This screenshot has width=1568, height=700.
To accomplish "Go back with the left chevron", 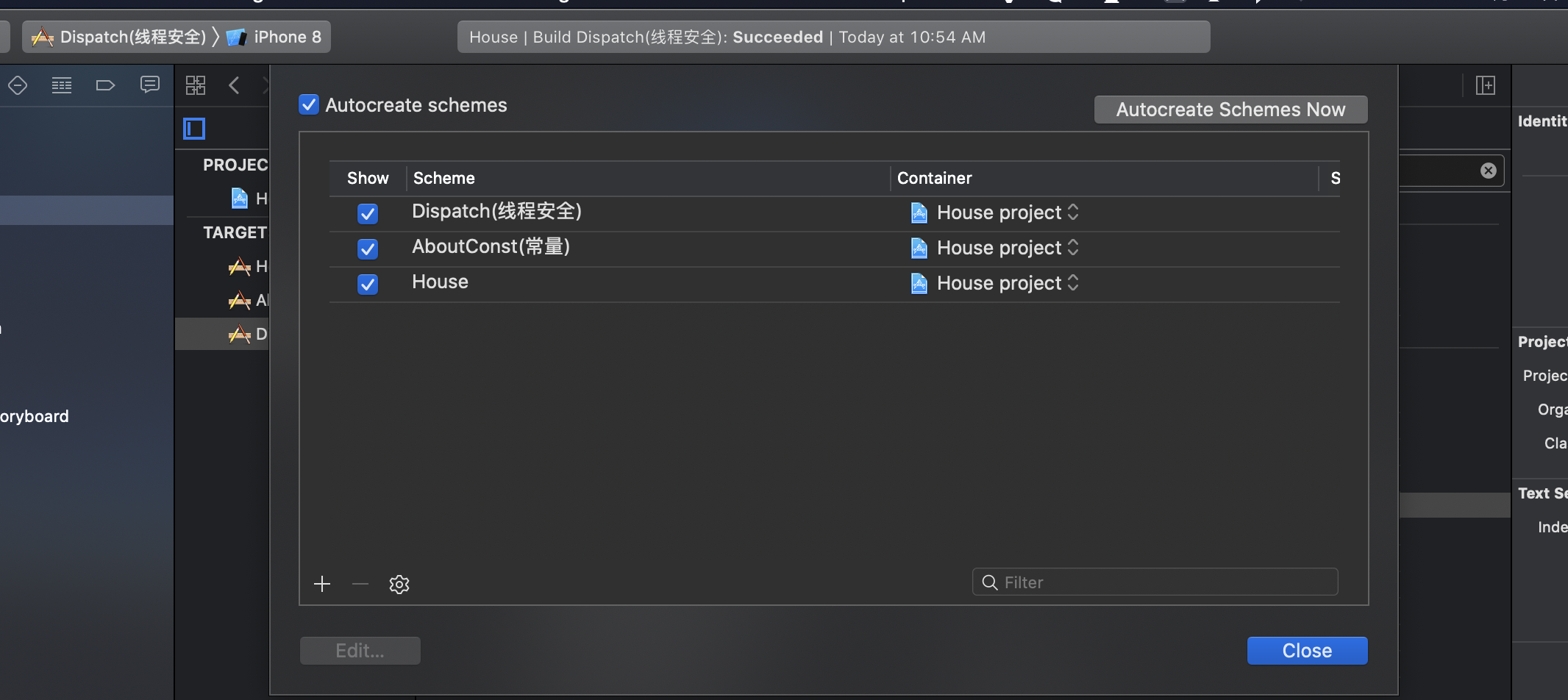I will (235, 85).
